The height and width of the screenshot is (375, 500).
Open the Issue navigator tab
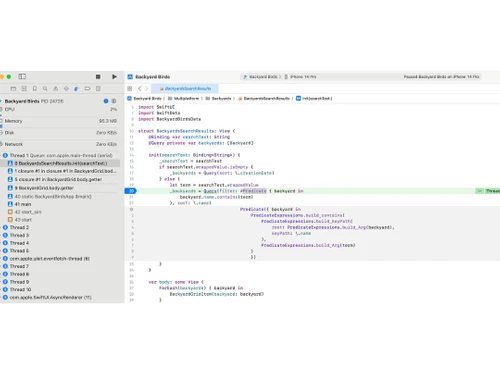point(56,89)
